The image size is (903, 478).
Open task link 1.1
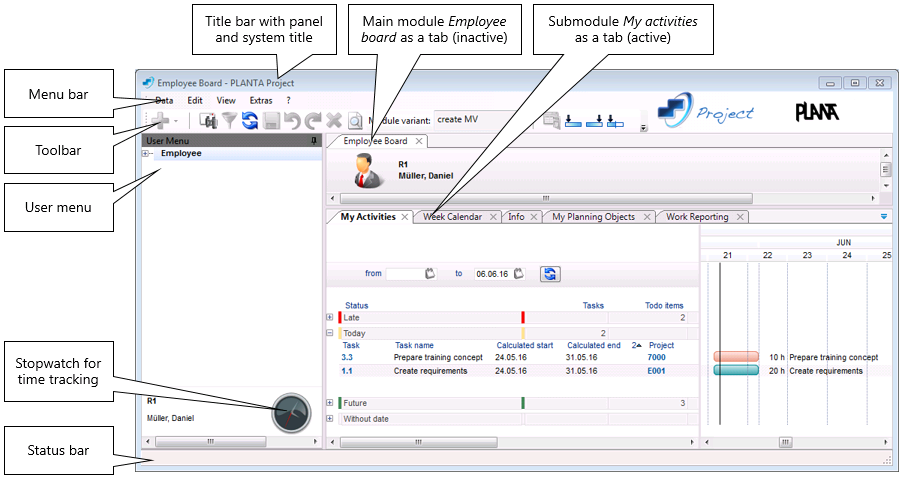tap(347, 371)
